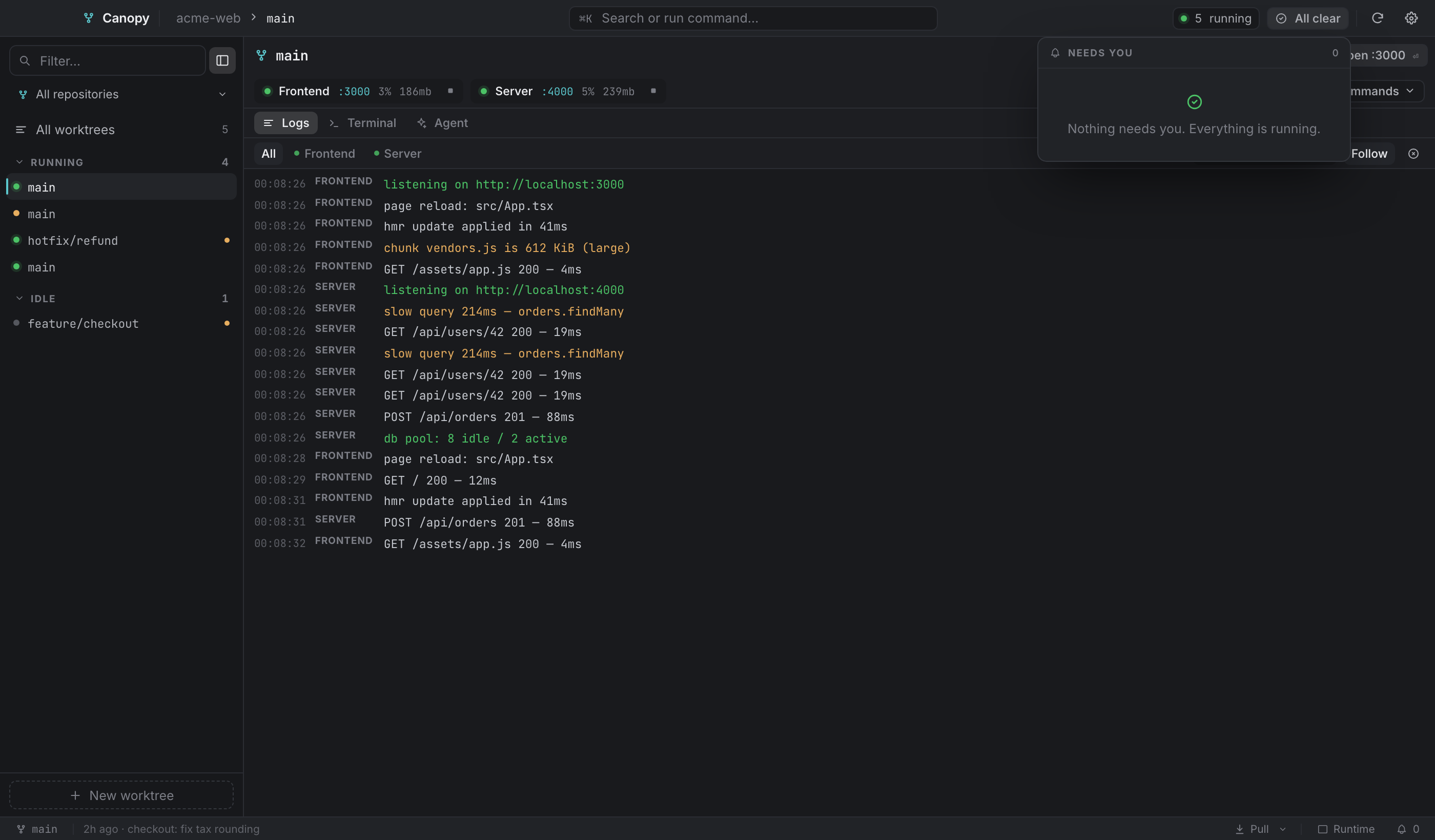The image size is (1435, 840).
Task: Select All worktrees in sidebar
Action: click(121, 130)
